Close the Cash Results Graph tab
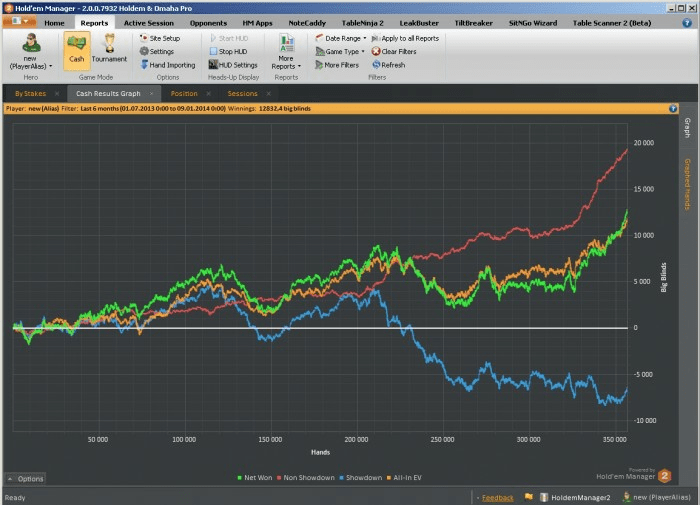Screen dimensions: 700x505 point(151,93)
